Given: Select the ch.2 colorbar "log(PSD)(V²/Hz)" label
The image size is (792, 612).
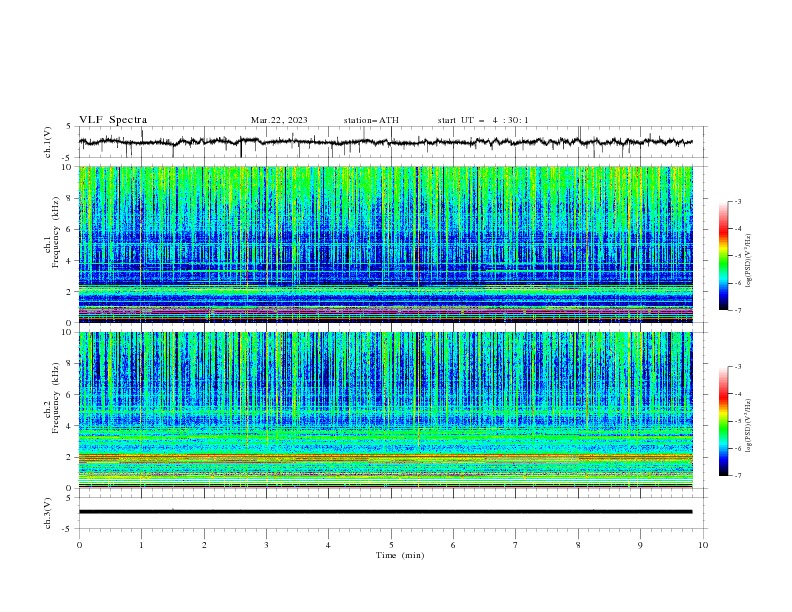Looking at the screenshot, I should (x=749, y=425).
